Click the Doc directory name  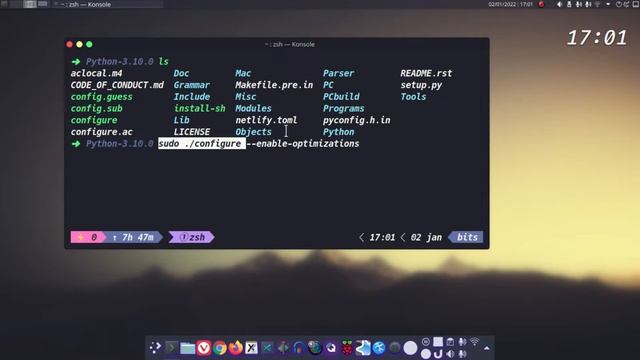181,73
